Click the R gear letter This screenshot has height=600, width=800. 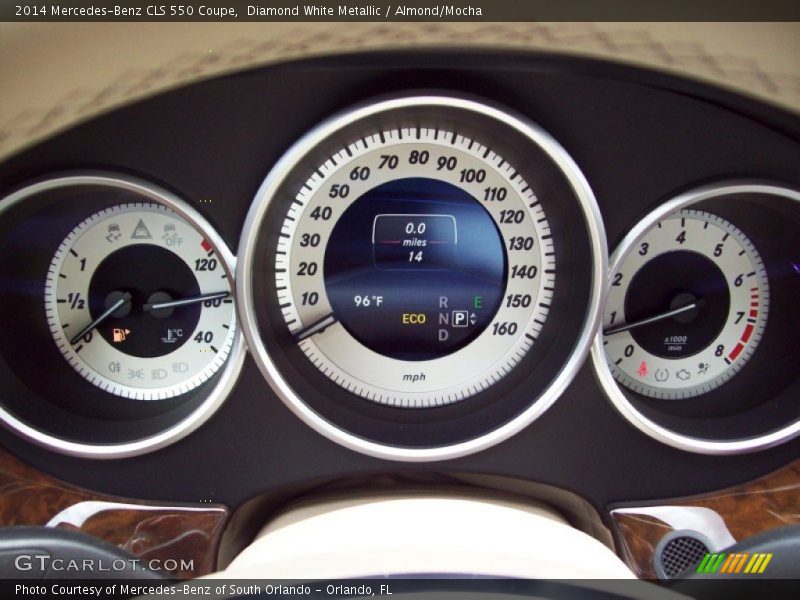(443, 302)
